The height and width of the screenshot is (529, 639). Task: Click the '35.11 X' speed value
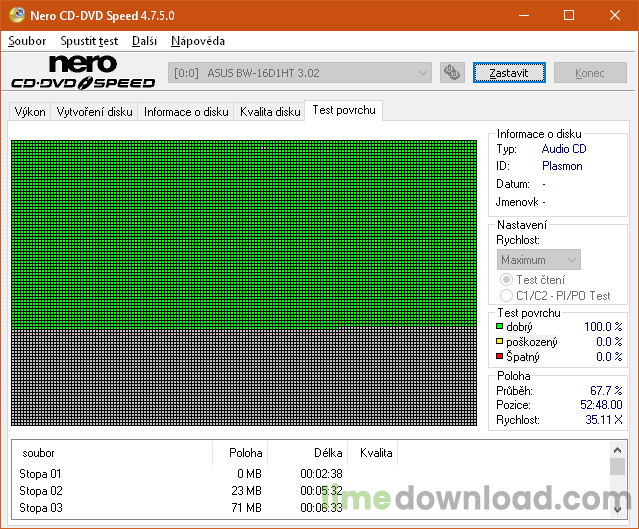604,420
